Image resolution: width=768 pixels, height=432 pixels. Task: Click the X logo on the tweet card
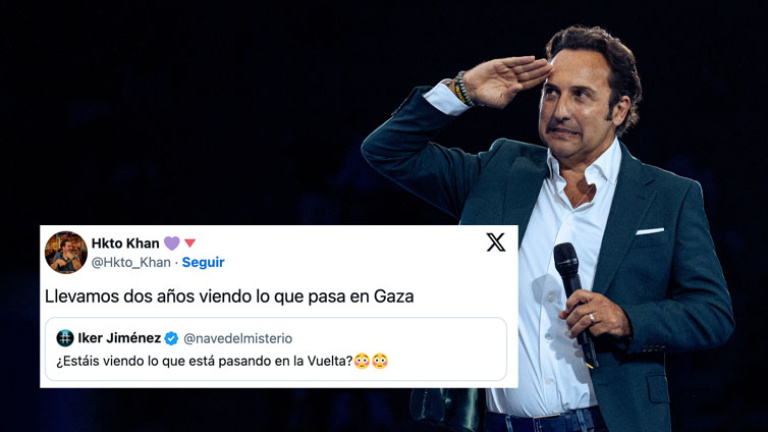coord(496,242)
